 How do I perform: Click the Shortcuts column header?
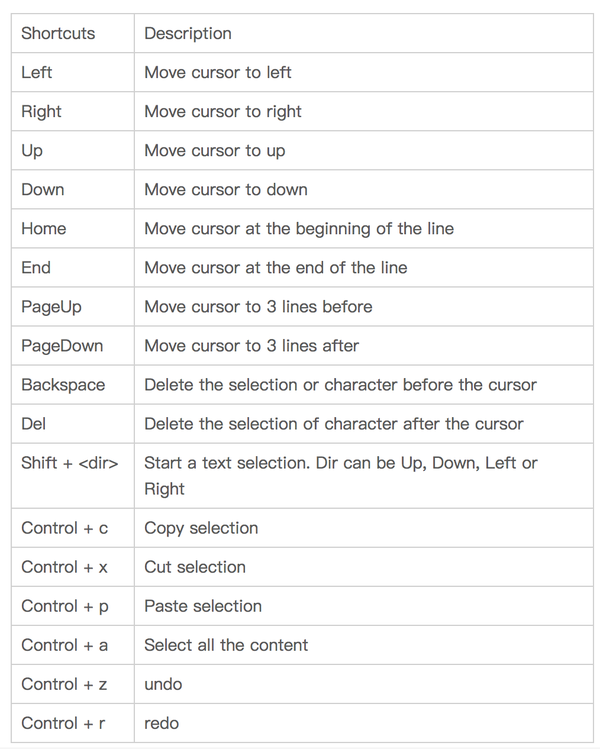pos(58,33)
